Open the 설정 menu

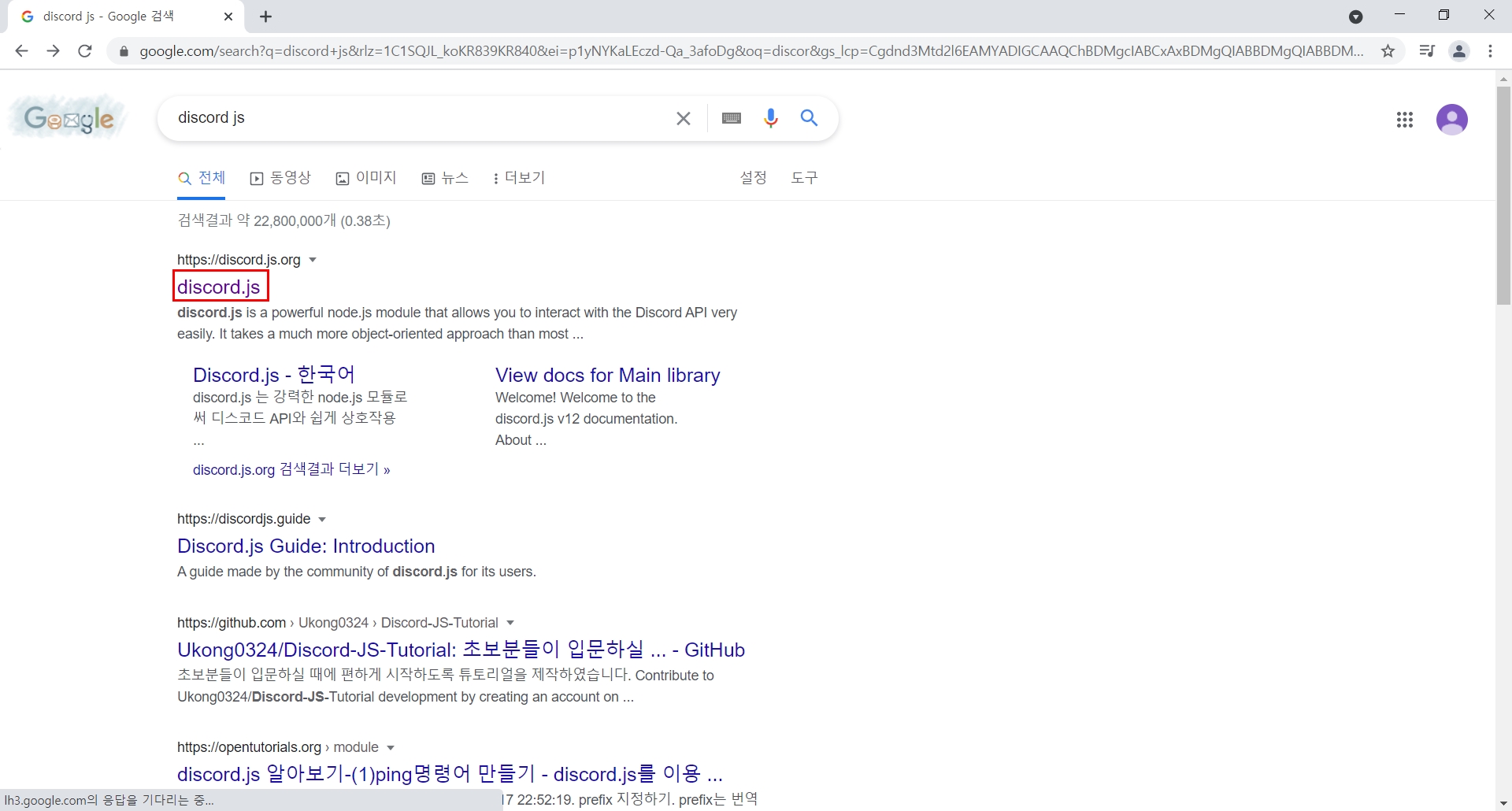pos(754,178)
